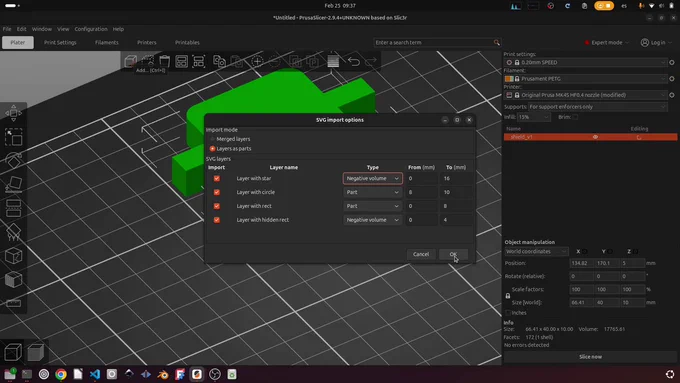The image size is (680, 383).
Task: Click the Delete toolbar icon
Action: point(164,61)
